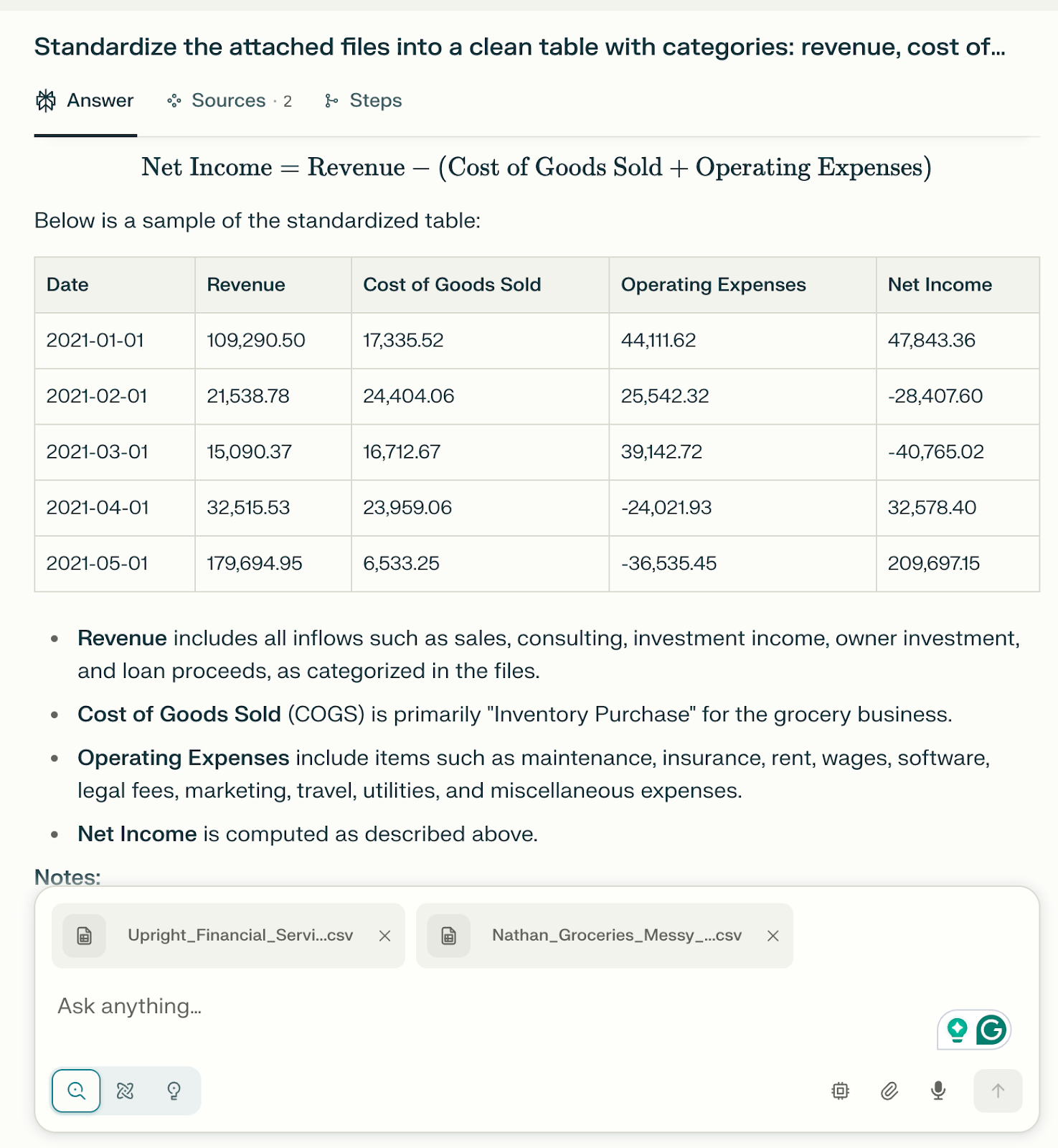
Task: Click operating expenses value -24,021.93
Action: pyautogui.click(x=666, y=508)
